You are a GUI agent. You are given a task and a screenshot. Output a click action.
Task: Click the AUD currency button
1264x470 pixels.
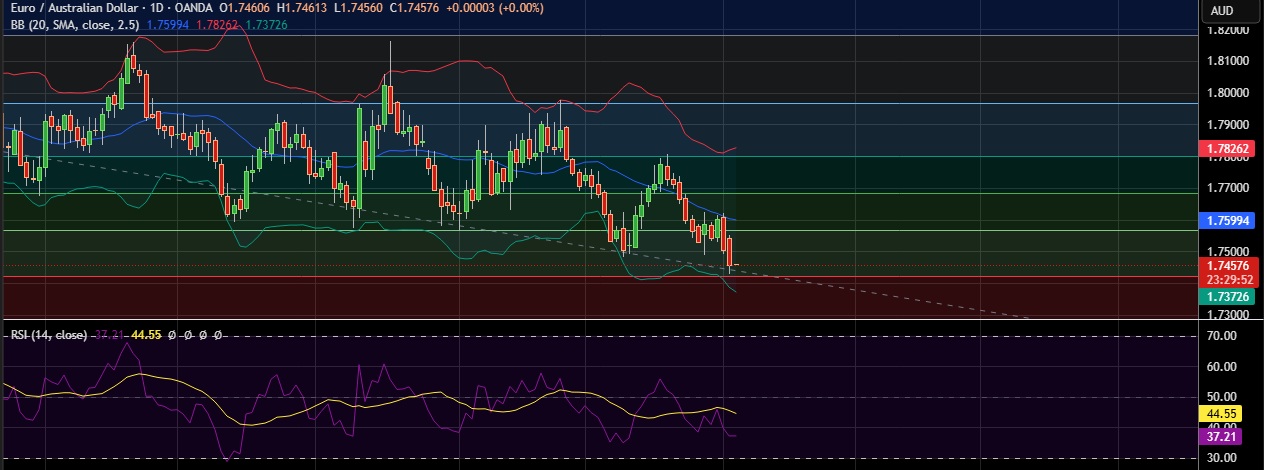[1222, 11]
